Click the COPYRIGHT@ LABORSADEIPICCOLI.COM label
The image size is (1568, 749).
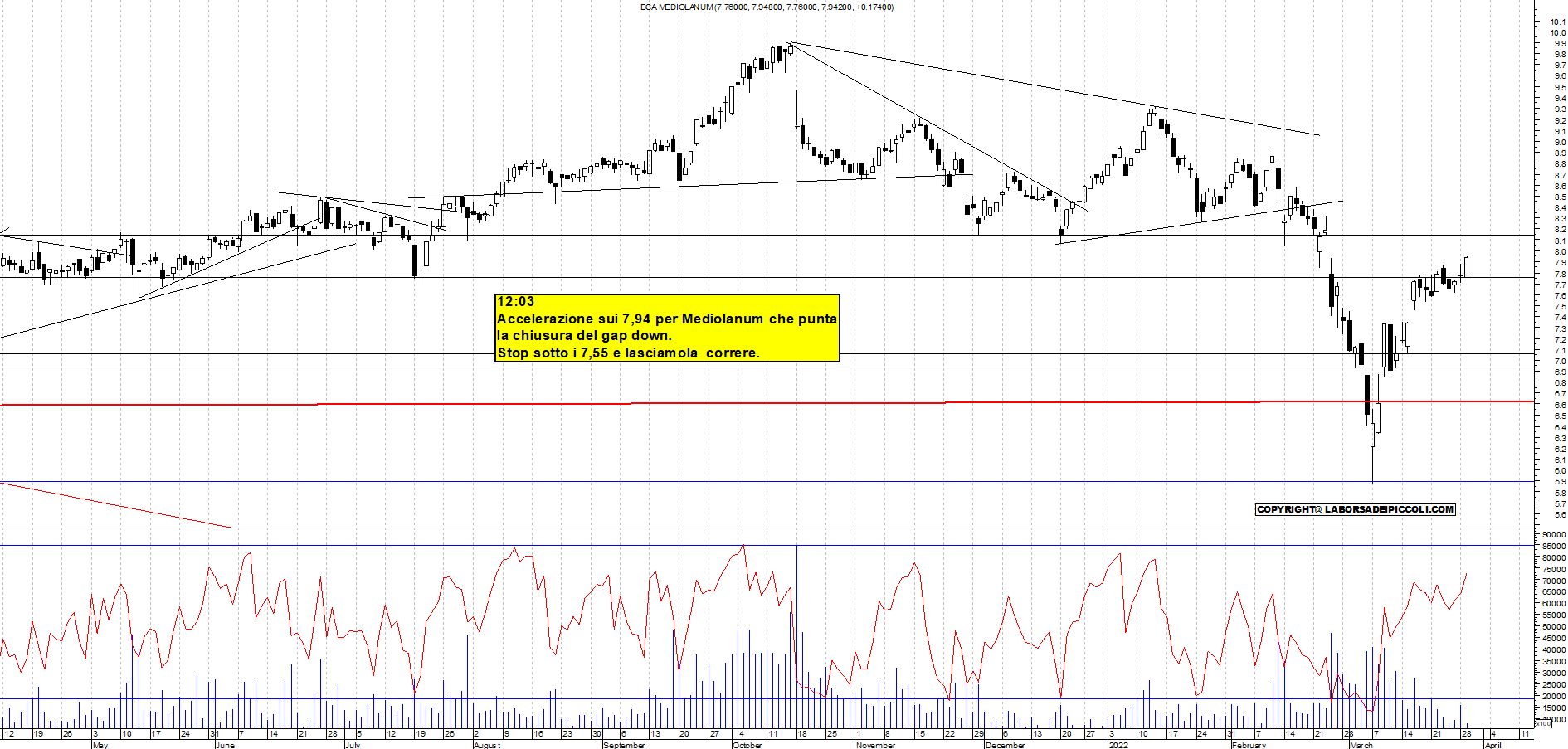click(x=1355, y=509)
